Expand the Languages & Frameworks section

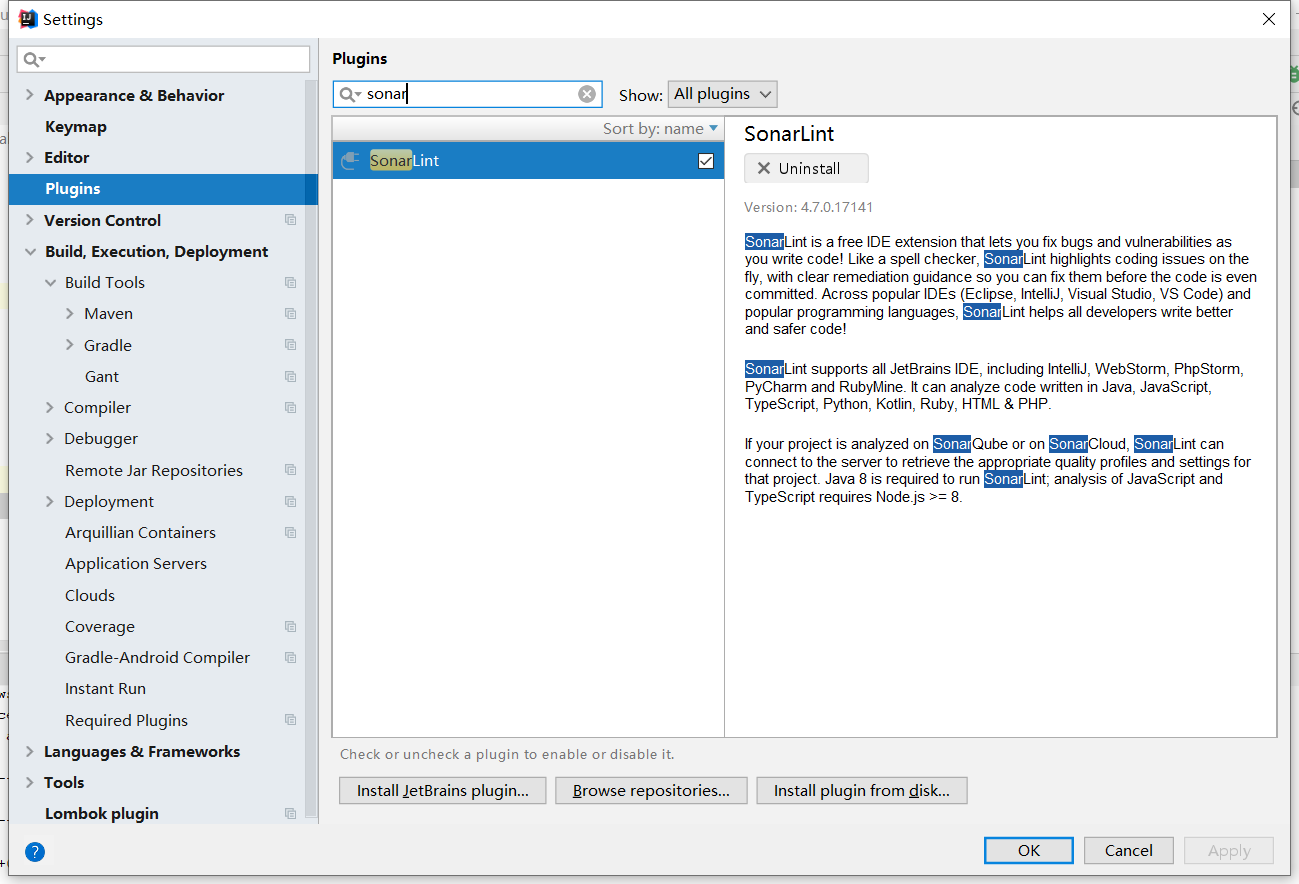coord(30,751)
